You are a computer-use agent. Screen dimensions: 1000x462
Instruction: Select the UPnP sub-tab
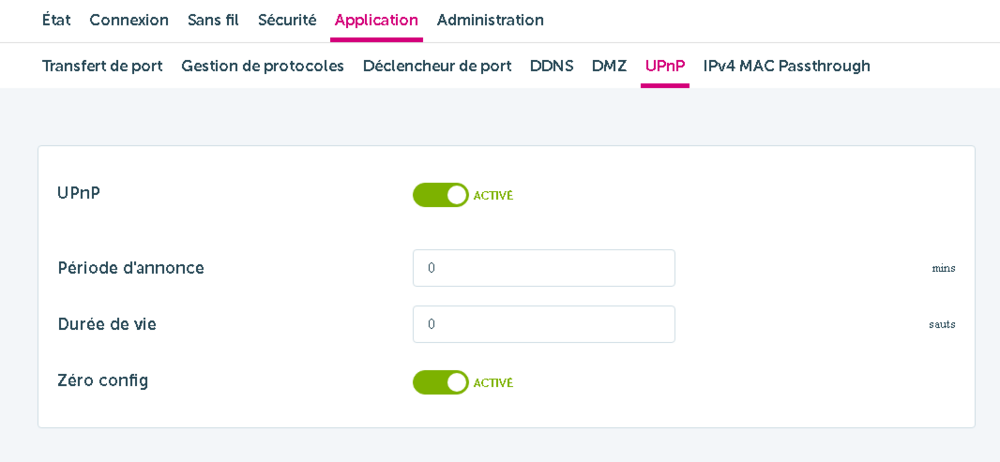tap(665, 66)
